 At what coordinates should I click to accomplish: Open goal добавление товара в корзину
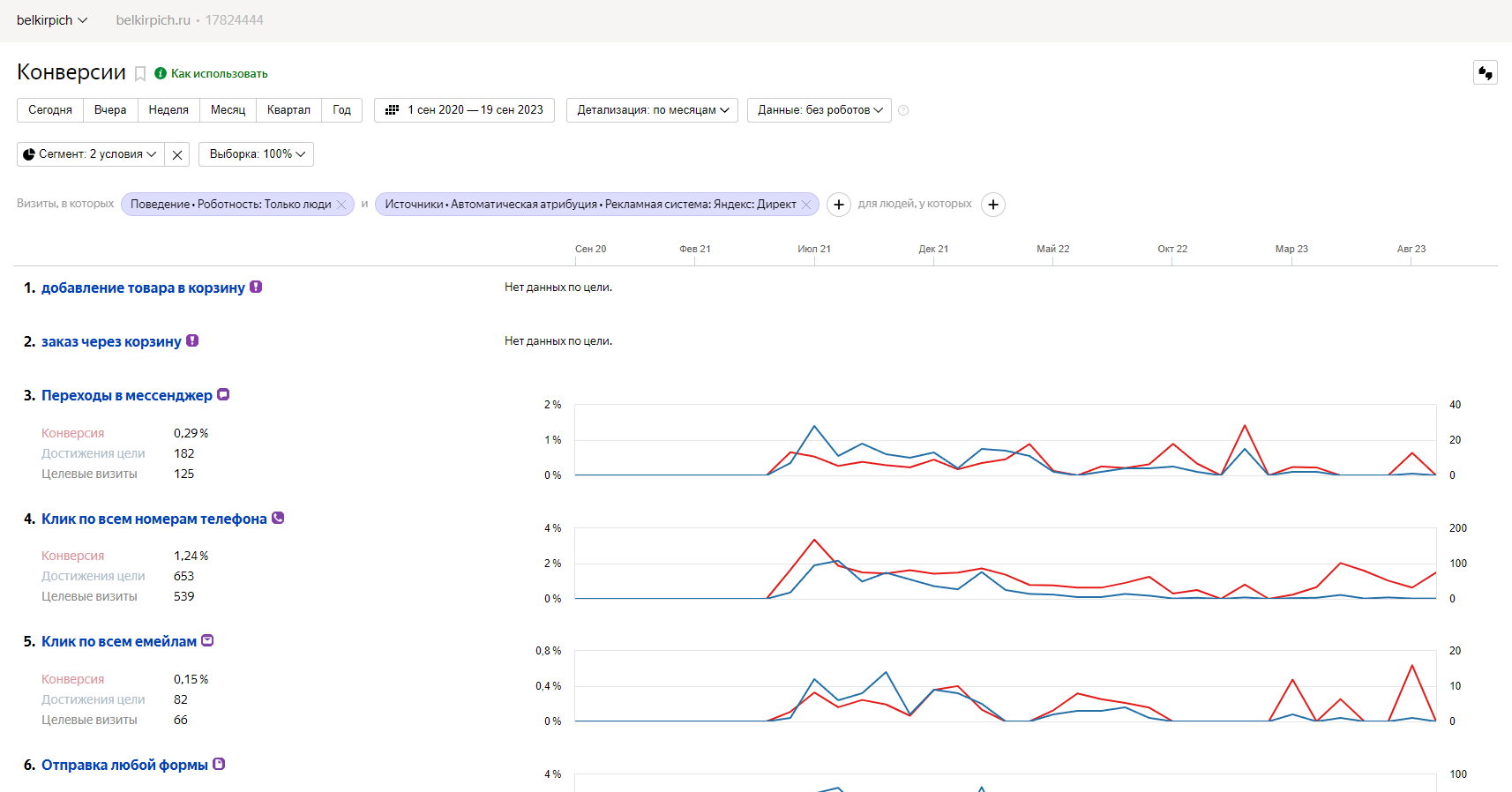(143, 288)
